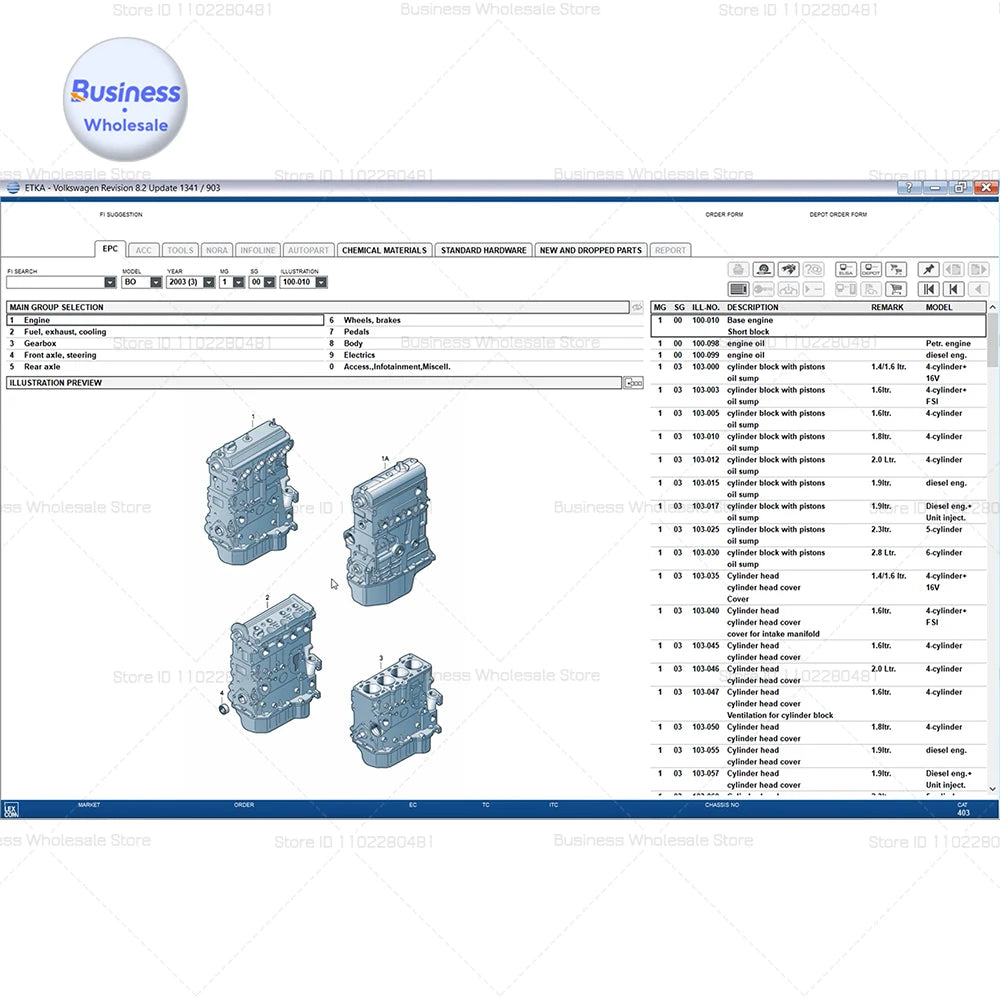Toggle the eye icon on Main Group Selection
This screenshot has width=1000, height=1000.
[637, 308]
